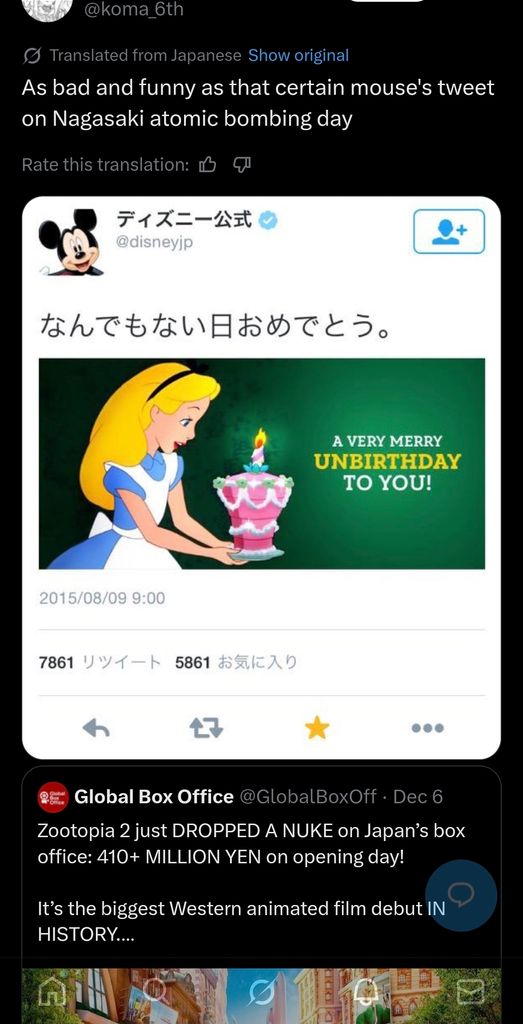The width and height of the screenshot is (523, 1024).
Task: Open the Alice unbirthday cake image
Action: click(262, 464)
